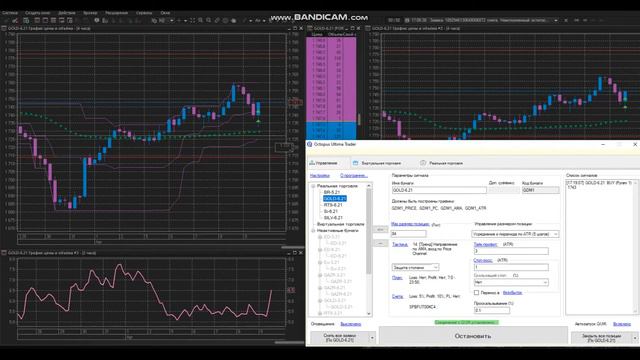
Task: Click the GOLD-6.21 order book window title
Action: (x=329, y=29)
